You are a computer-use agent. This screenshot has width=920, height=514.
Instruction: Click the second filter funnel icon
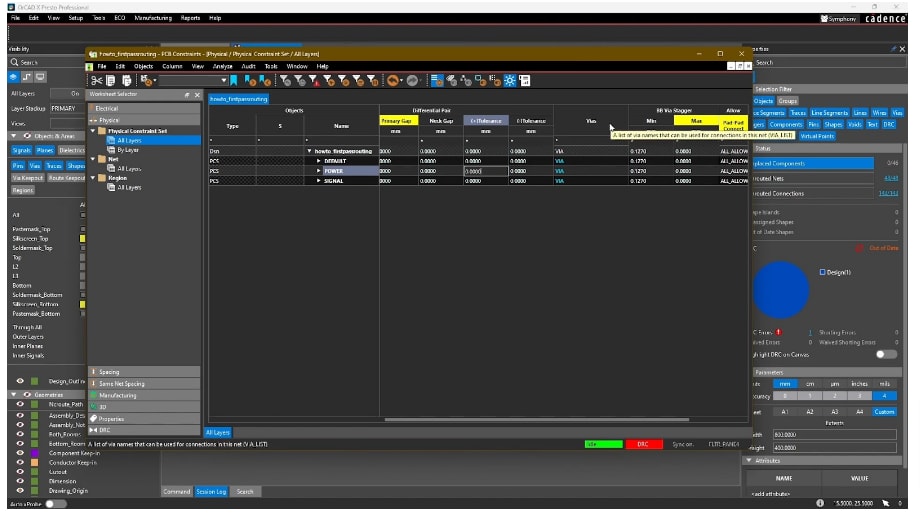pos(300,80)
